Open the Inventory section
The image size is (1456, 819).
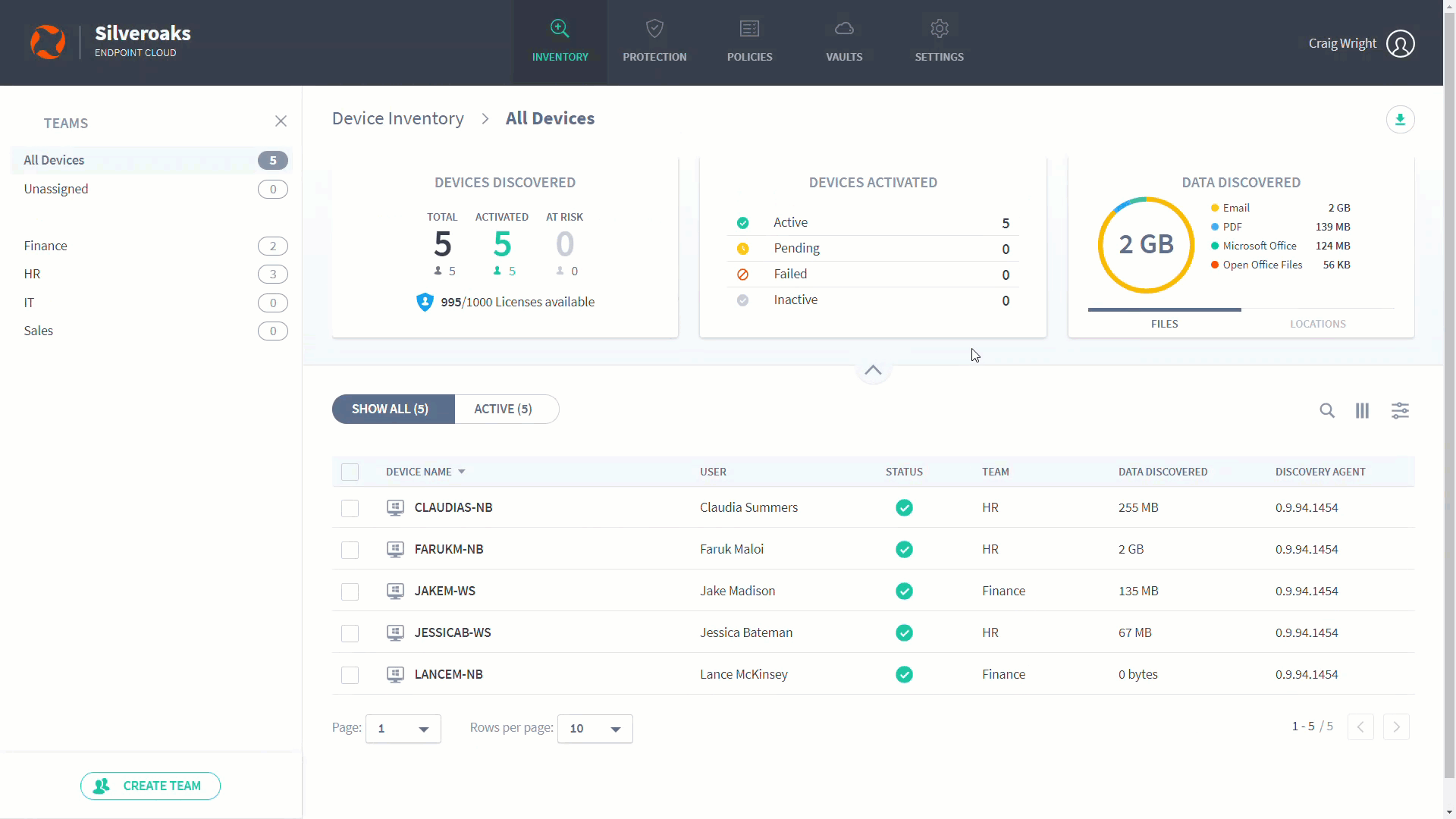[x=560, y=42]
